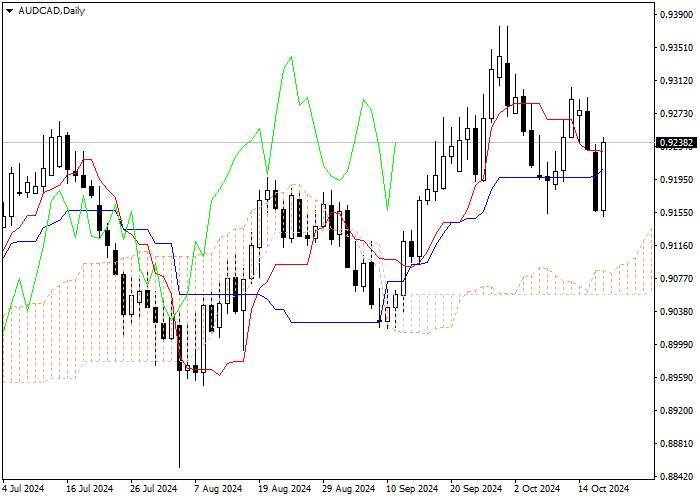
Task: Click the 0.93900 price axis label
Action: (676, 14)
